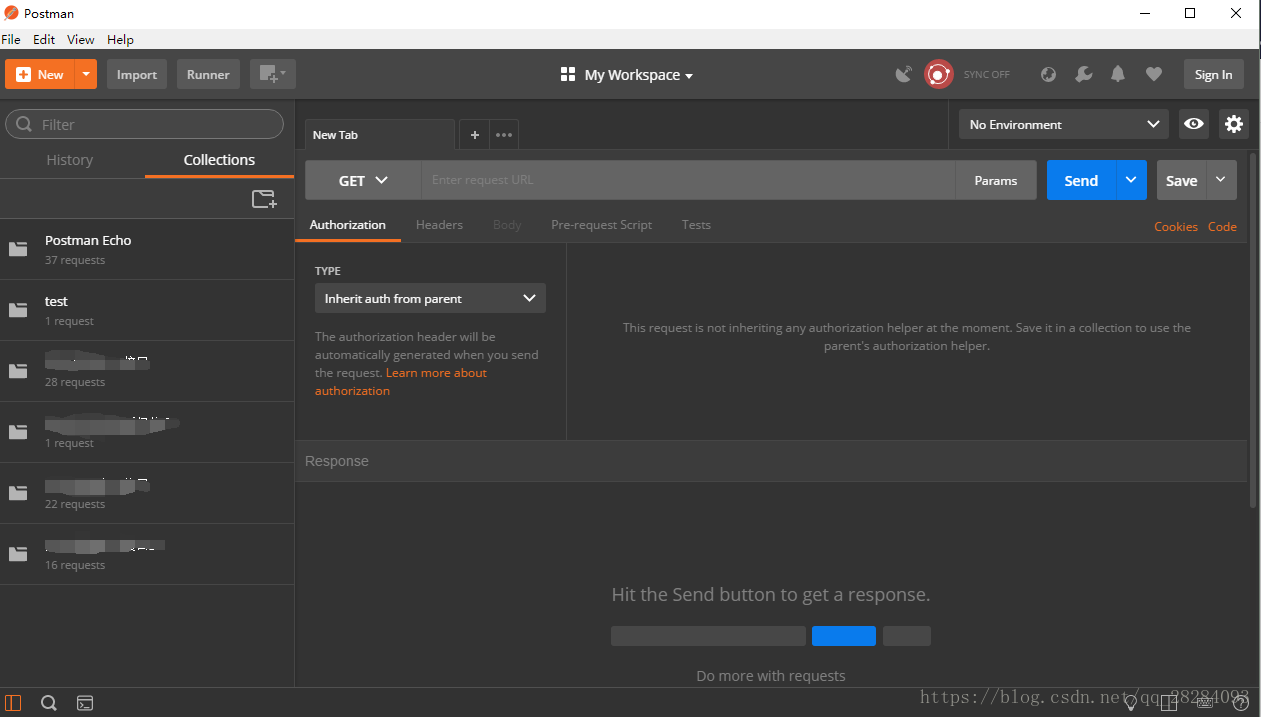Open the tab options ellipsis menu
The width and height of the screenshot is (1261, 717).
pos(504,135)
